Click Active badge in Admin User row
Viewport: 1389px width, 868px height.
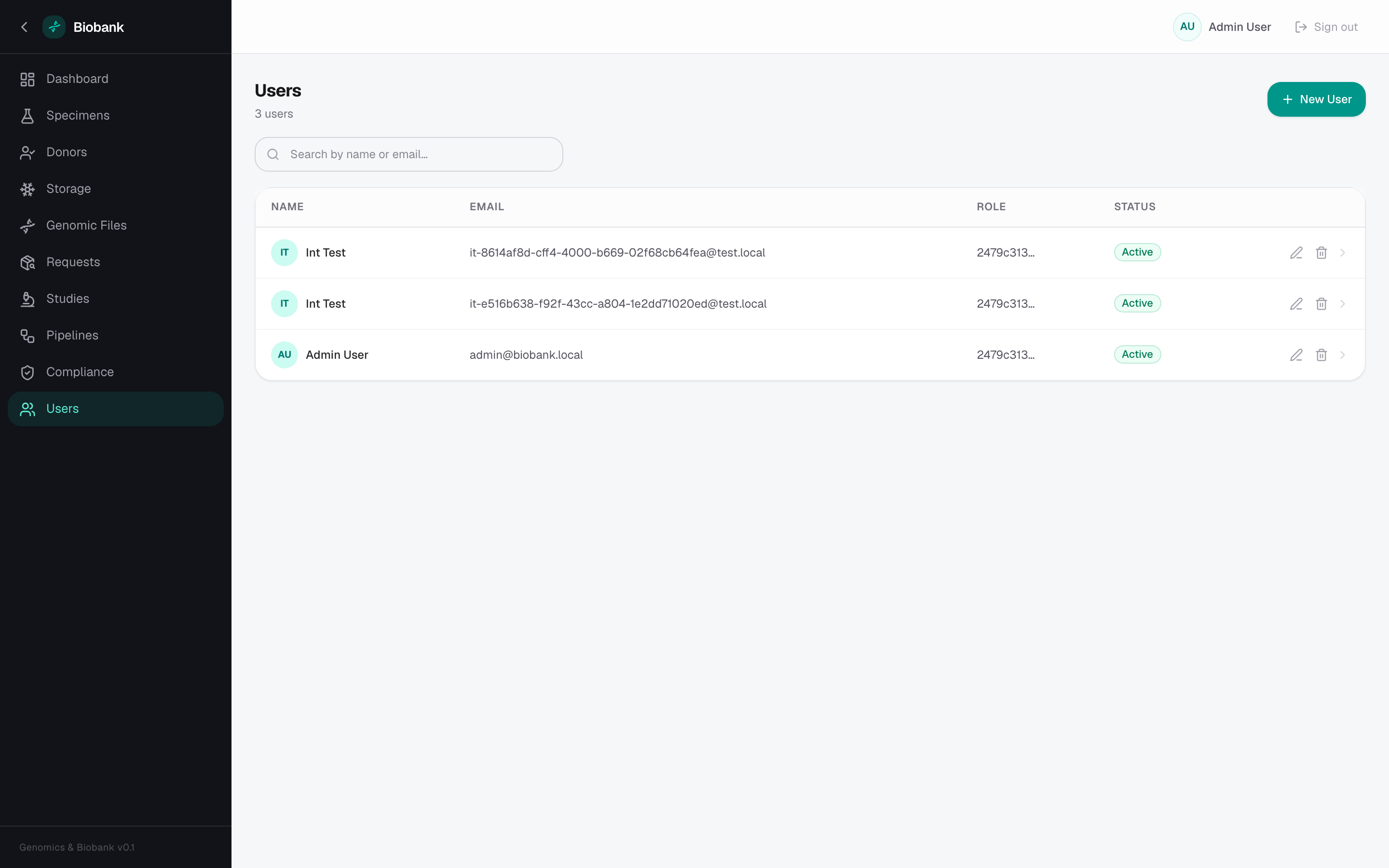click(x=1137, y=354)
